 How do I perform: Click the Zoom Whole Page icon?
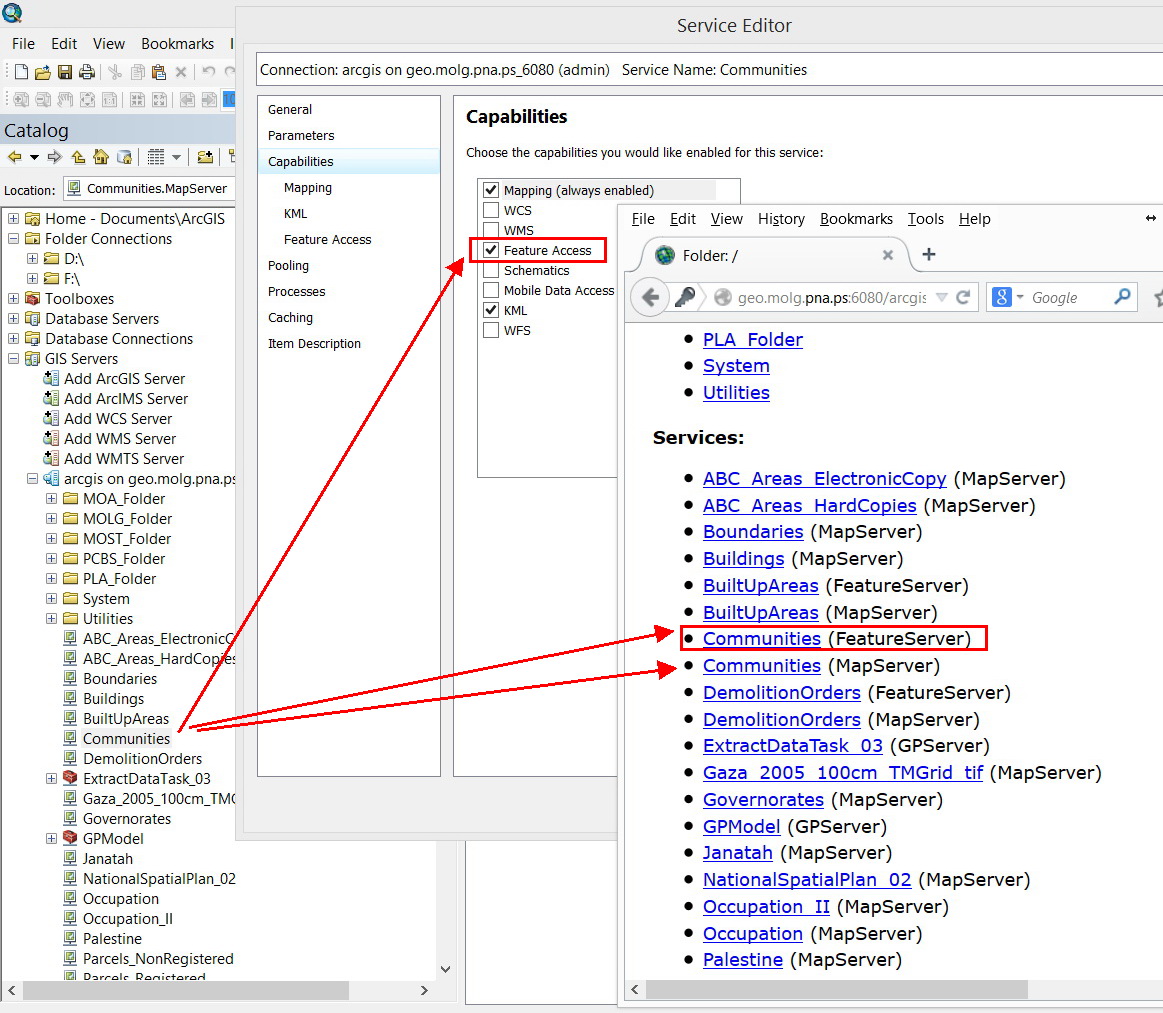88,99
